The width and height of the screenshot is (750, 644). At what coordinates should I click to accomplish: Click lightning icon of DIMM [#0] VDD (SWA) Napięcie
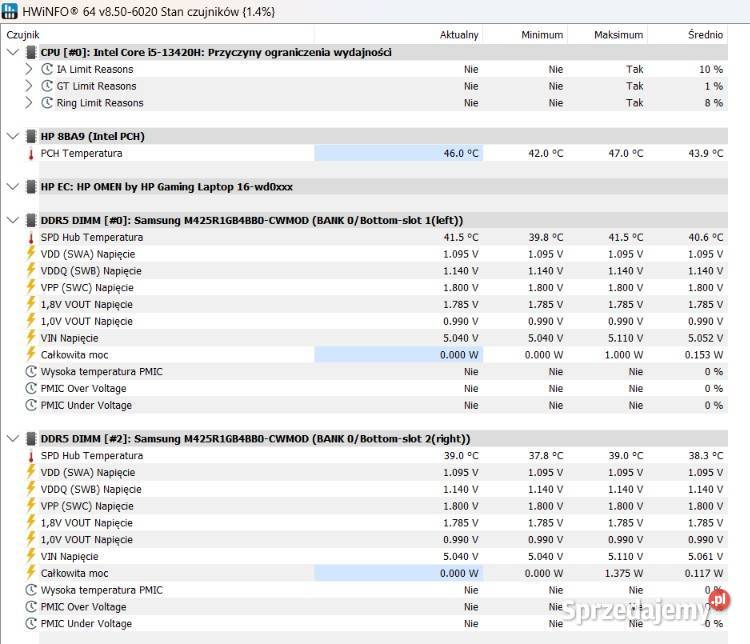pyautogui.click(x=31, y=253)
